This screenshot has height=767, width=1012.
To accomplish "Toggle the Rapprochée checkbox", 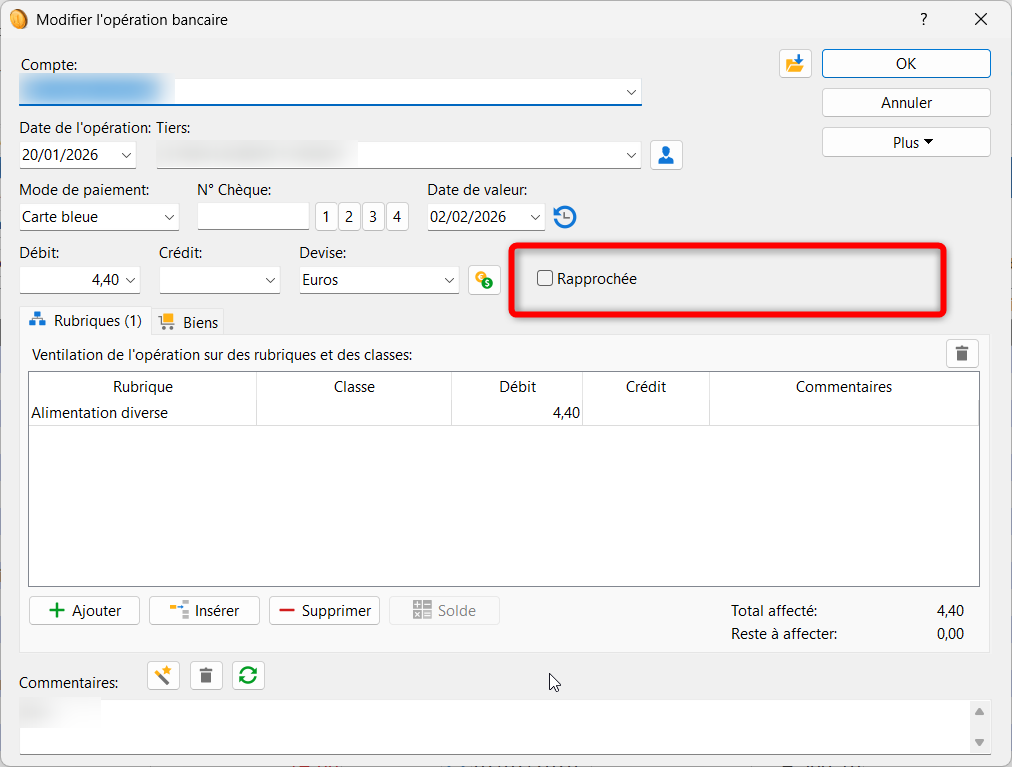I will (x=545, y=279).
